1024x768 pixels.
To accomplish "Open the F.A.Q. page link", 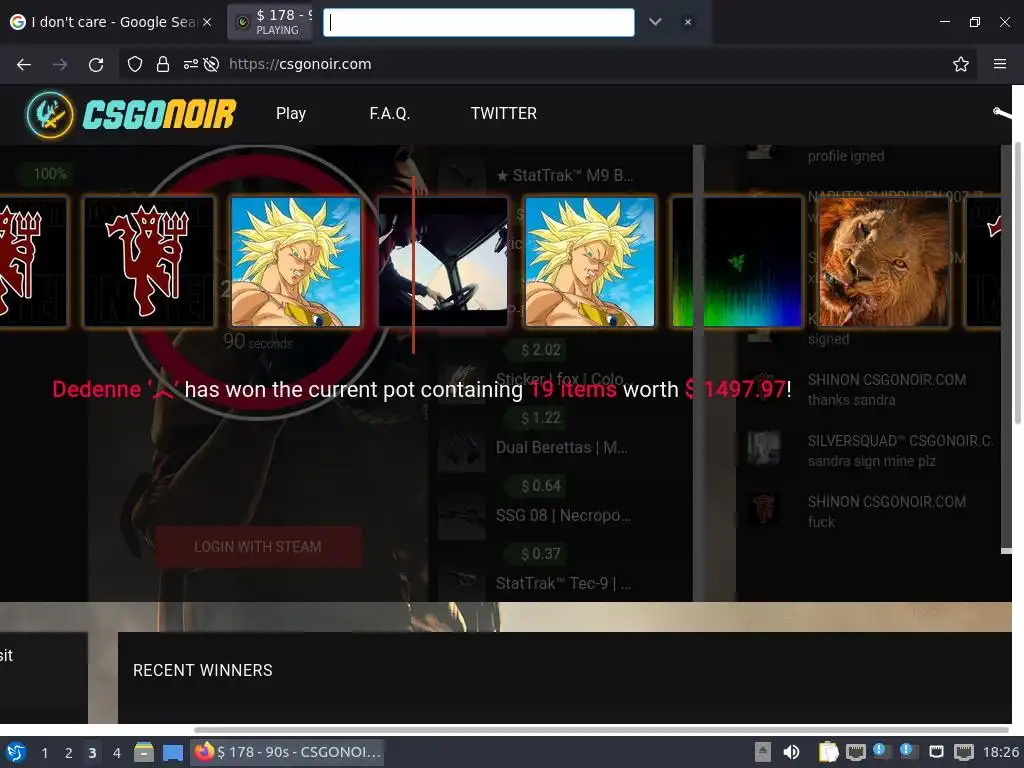I will (389, 114).
